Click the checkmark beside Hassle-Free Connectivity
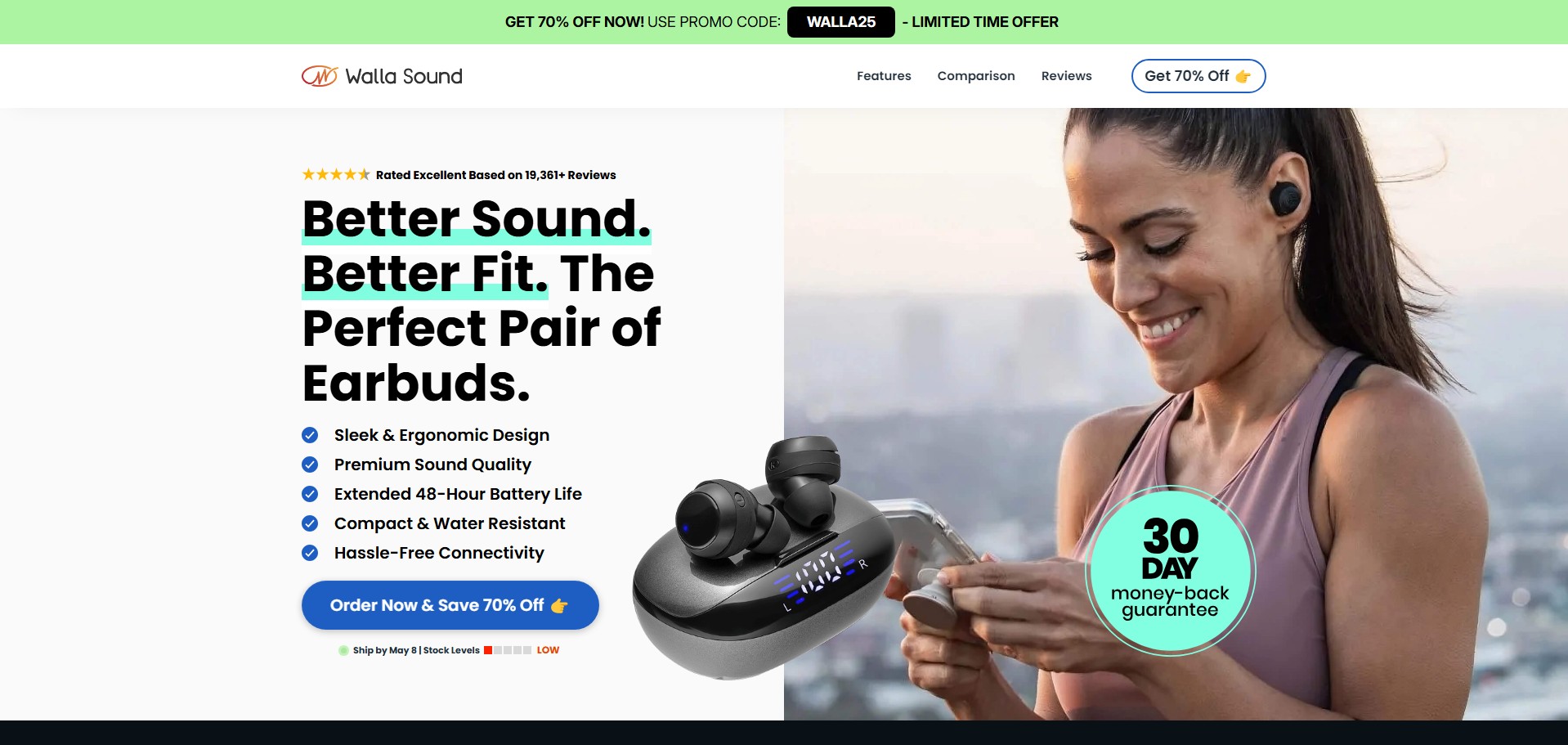 tap(310, 553)
